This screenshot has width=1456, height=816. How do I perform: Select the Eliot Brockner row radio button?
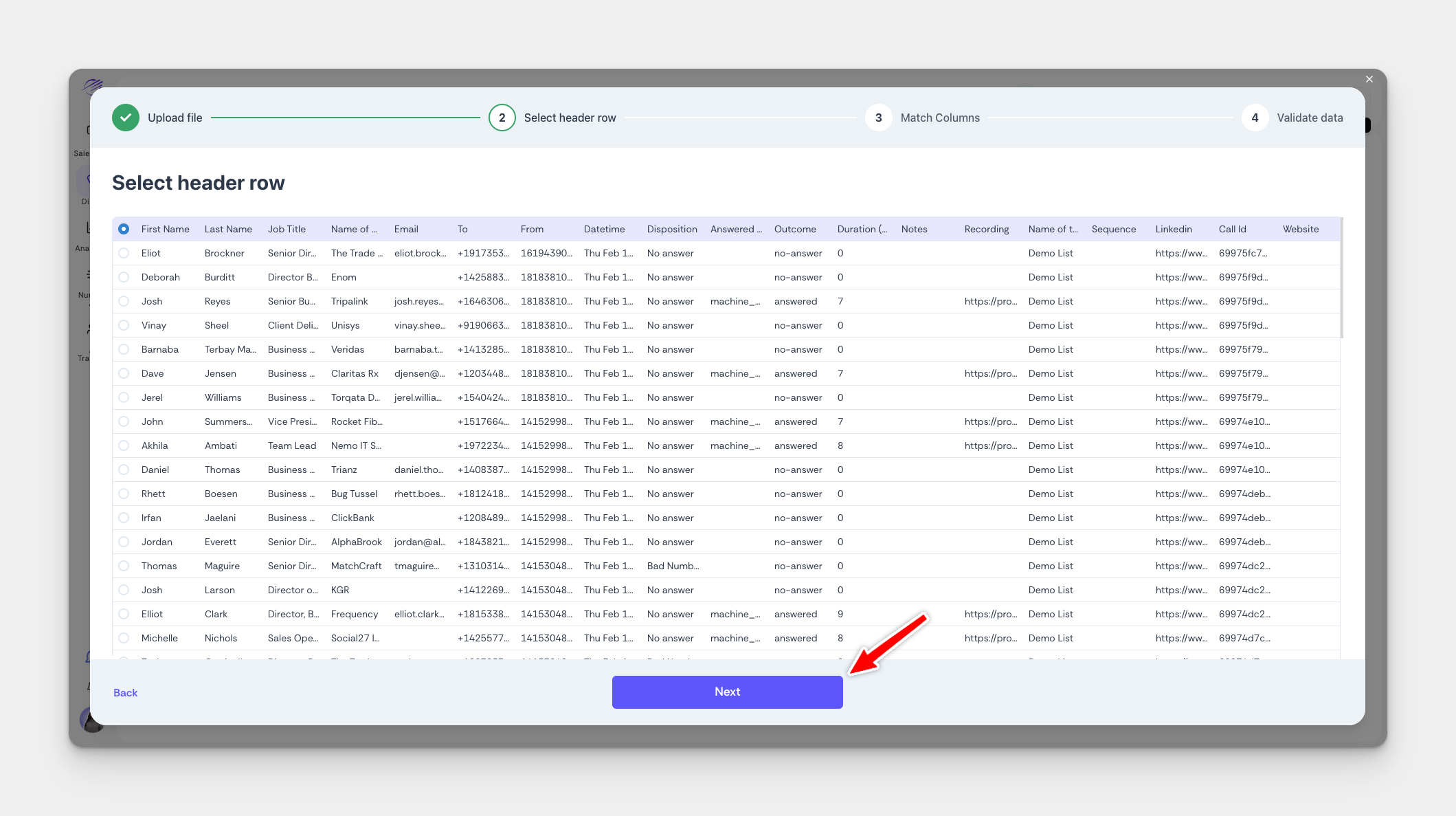(x=124, y=253)
